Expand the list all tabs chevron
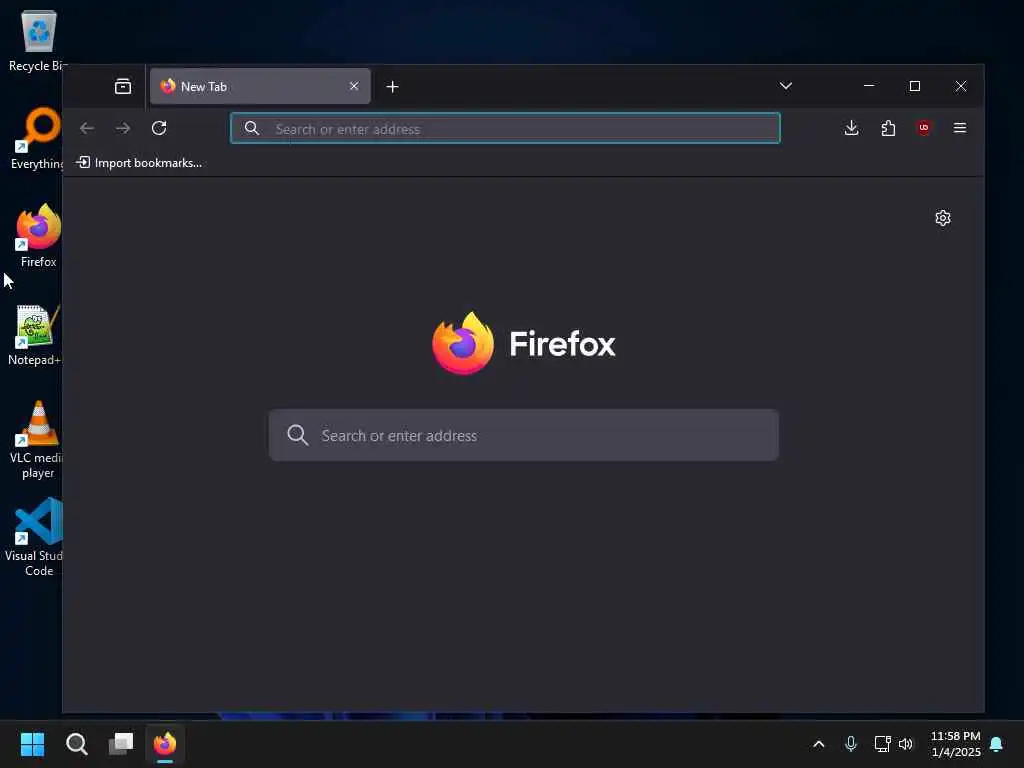Image resolution: width=1024 pixels, height=768 pixels. tap(786, 86)
